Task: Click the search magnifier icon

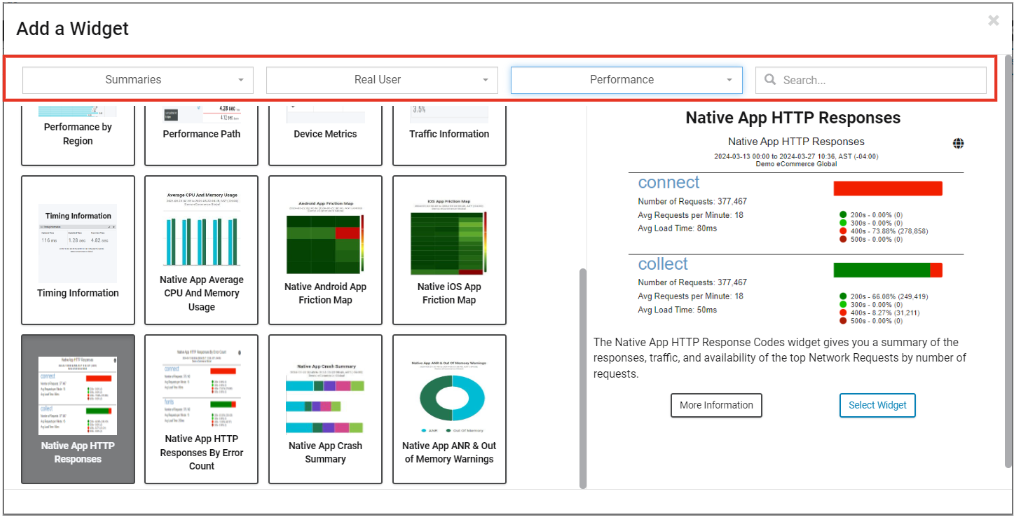Action: [770, 79]
